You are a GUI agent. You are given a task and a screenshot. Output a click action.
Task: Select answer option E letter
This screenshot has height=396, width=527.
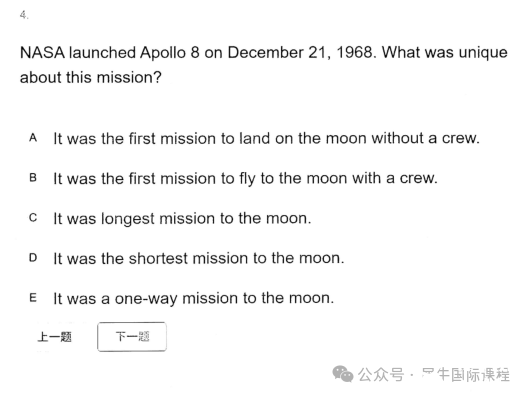click(x=33, y=298)
